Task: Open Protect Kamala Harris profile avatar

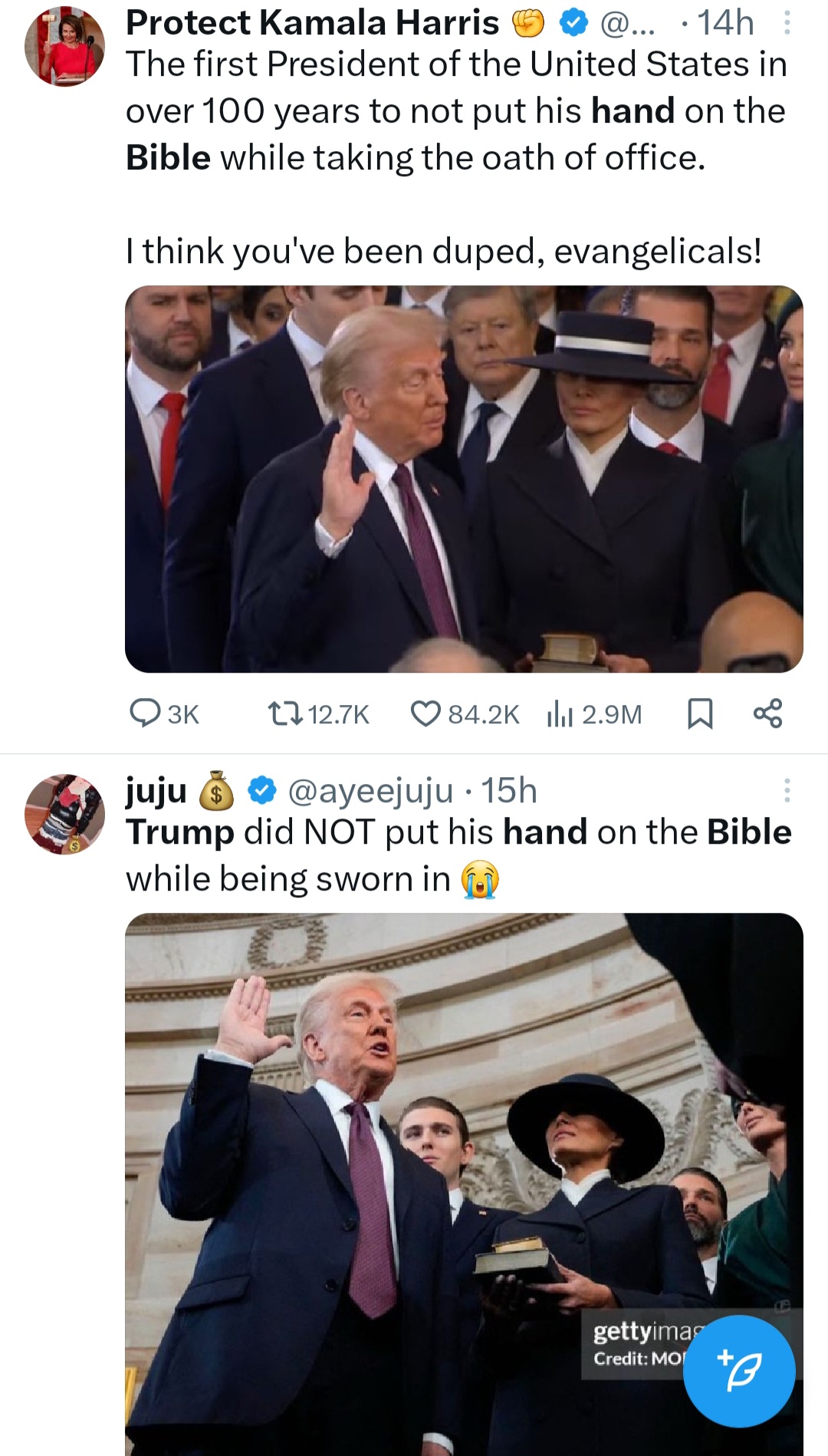Action: 64,47
